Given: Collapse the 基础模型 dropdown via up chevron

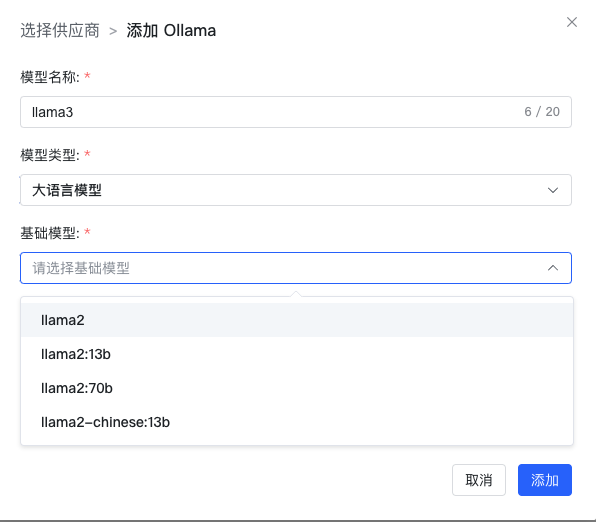Looking at the screenshot, I should tap(553, 268).
